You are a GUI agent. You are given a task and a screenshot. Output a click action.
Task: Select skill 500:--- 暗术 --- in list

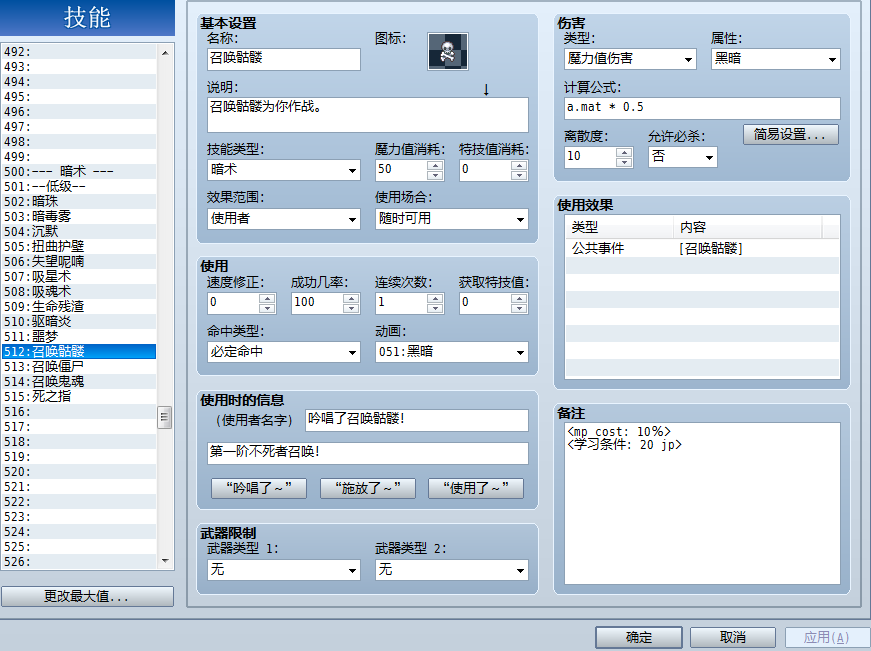tap(79, 172)
